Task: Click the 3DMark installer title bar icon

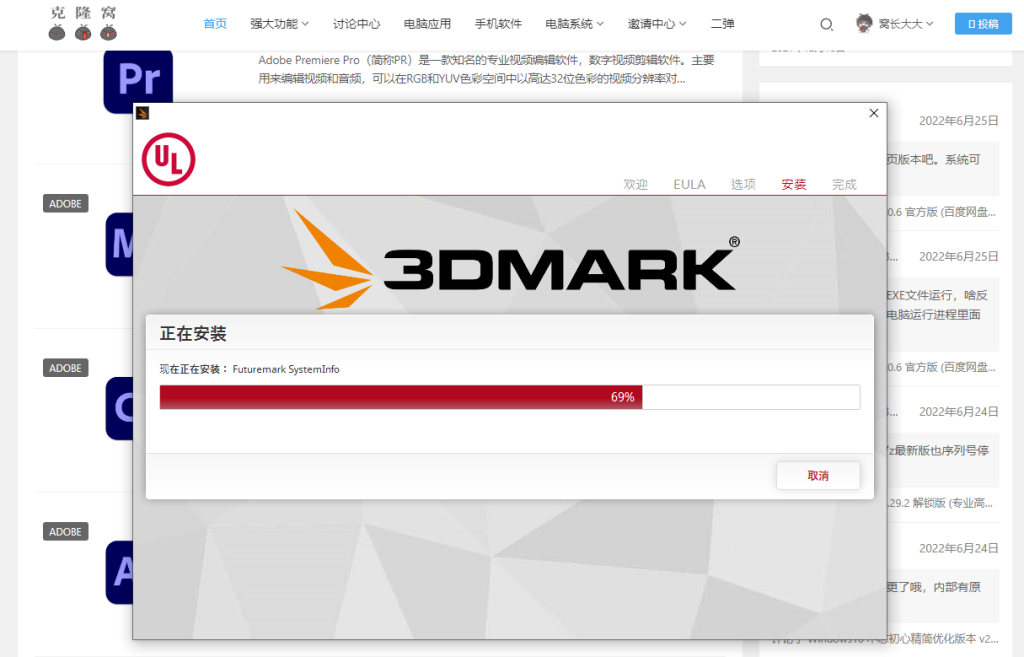Action: [142, 113]
